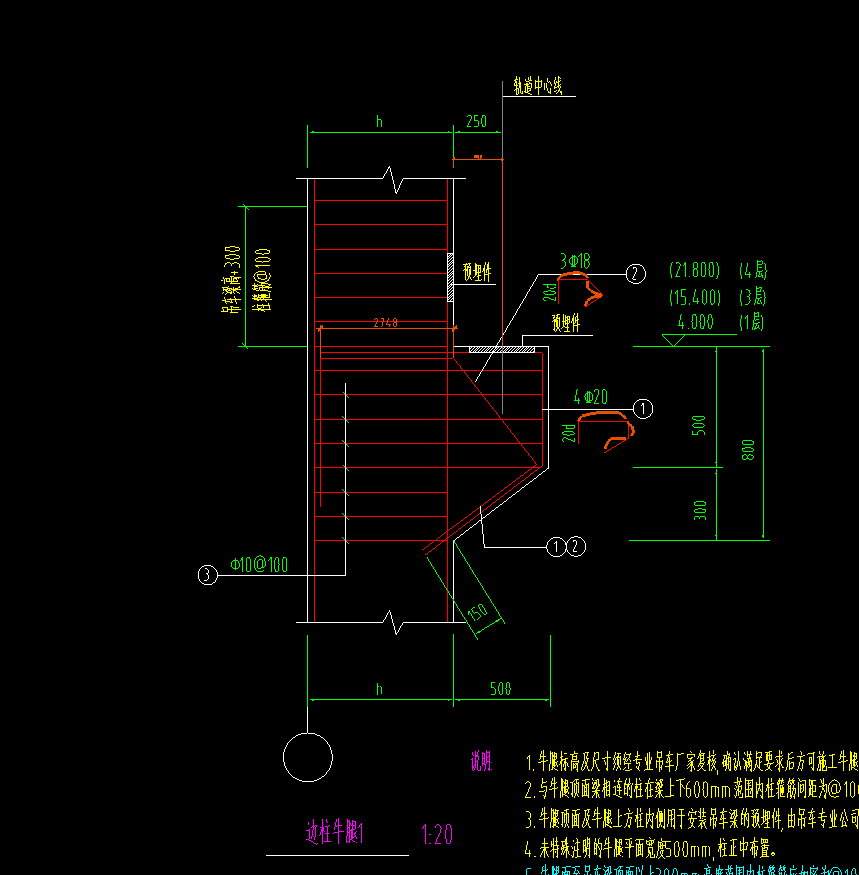859x875 pixels.
Task: Click the '20d' text beside the 3Φ18 hook
Action: click(x=550, y=292)
